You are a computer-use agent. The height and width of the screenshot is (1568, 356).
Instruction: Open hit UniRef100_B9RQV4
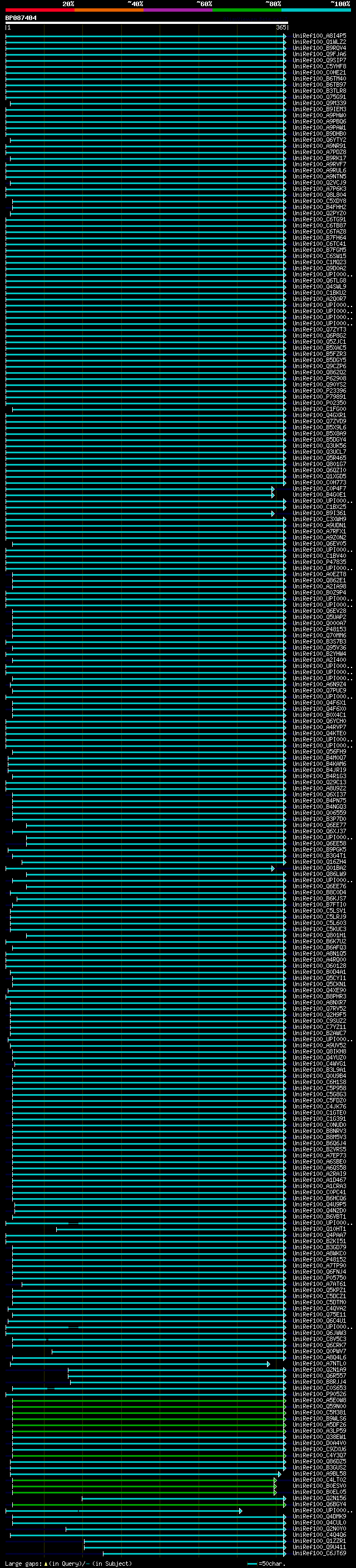point(319,48)
